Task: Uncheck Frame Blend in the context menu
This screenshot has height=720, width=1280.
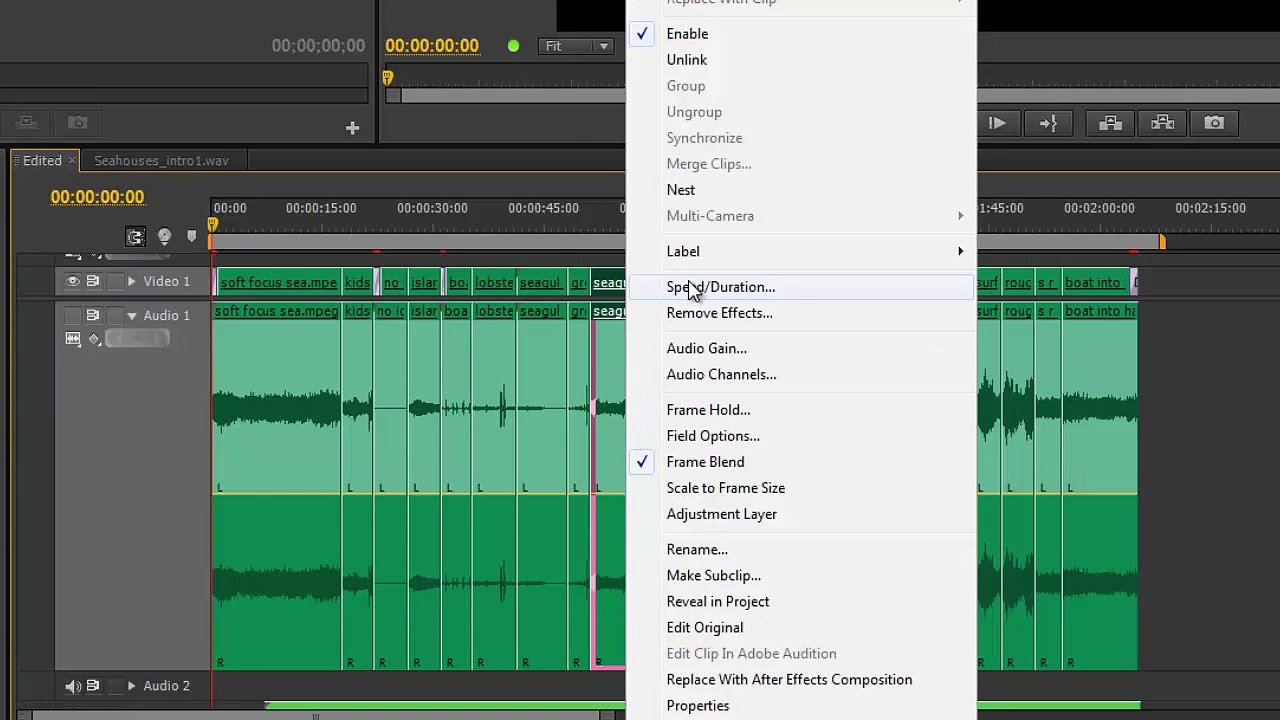Action: pyautogui.click(x=800, y=462)
